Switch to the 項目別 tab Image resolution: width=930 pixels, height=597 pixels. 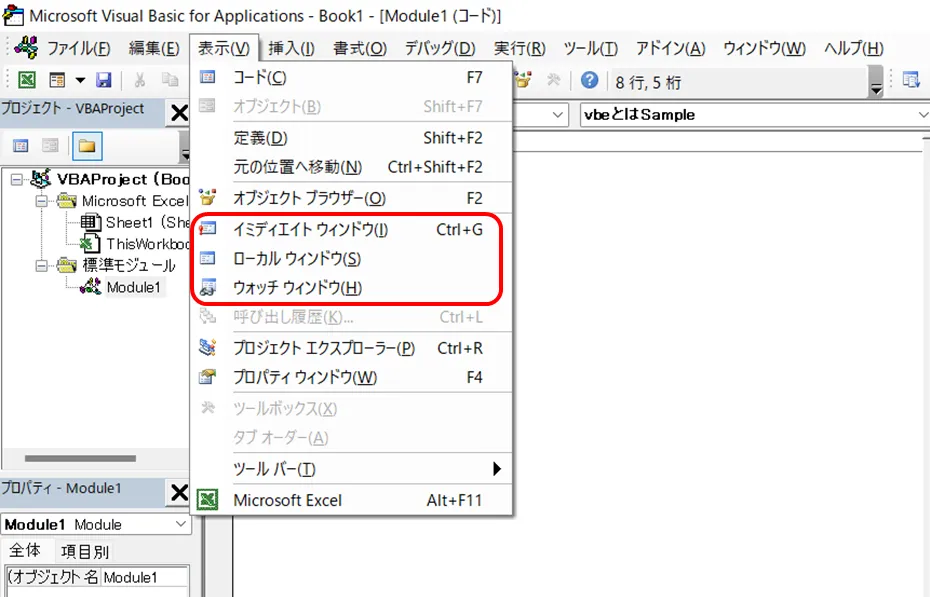click(x=85, y=551)
